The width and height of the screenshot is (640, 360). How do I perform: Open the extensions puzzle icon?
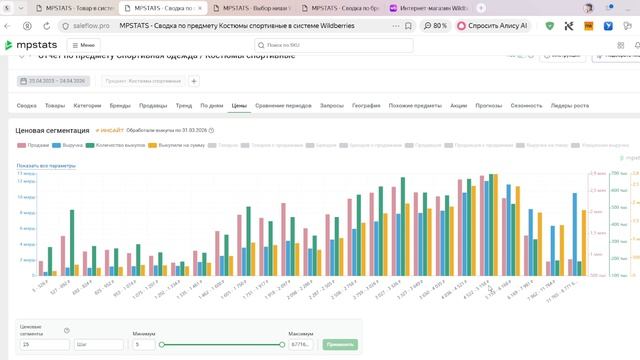(627, 26)
